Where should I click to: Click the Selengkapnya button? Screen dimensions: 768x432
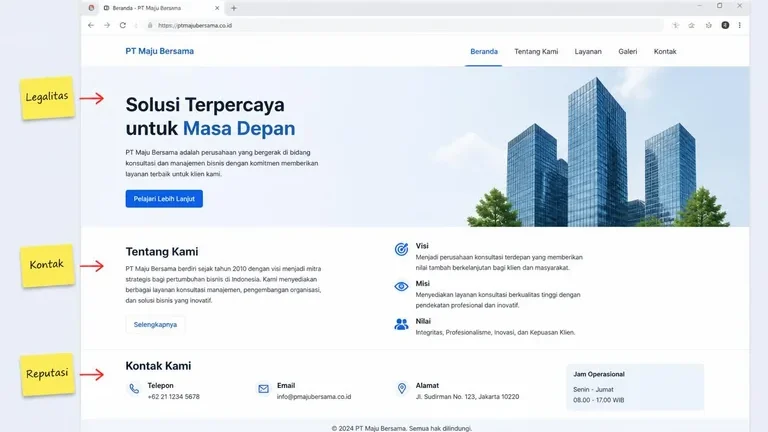pyautogui.click(x=155, y=324)
